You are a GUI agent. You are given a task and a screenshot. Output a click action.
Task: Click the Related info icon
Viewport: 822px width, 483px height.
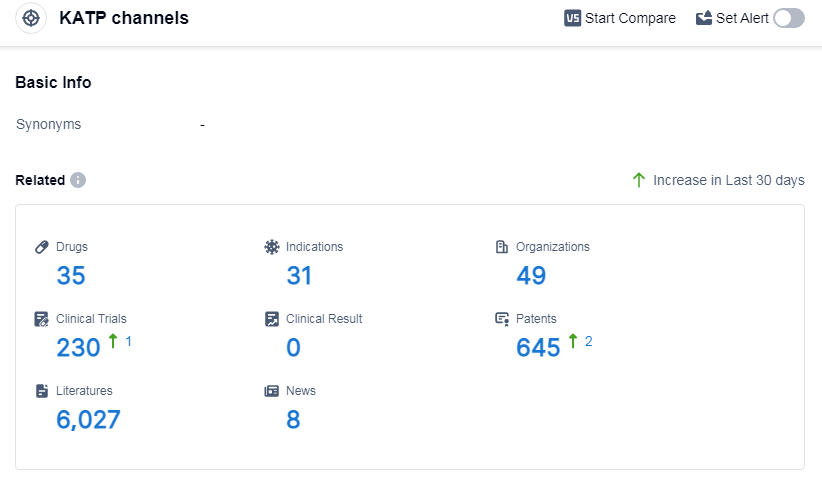pos(78,180)
